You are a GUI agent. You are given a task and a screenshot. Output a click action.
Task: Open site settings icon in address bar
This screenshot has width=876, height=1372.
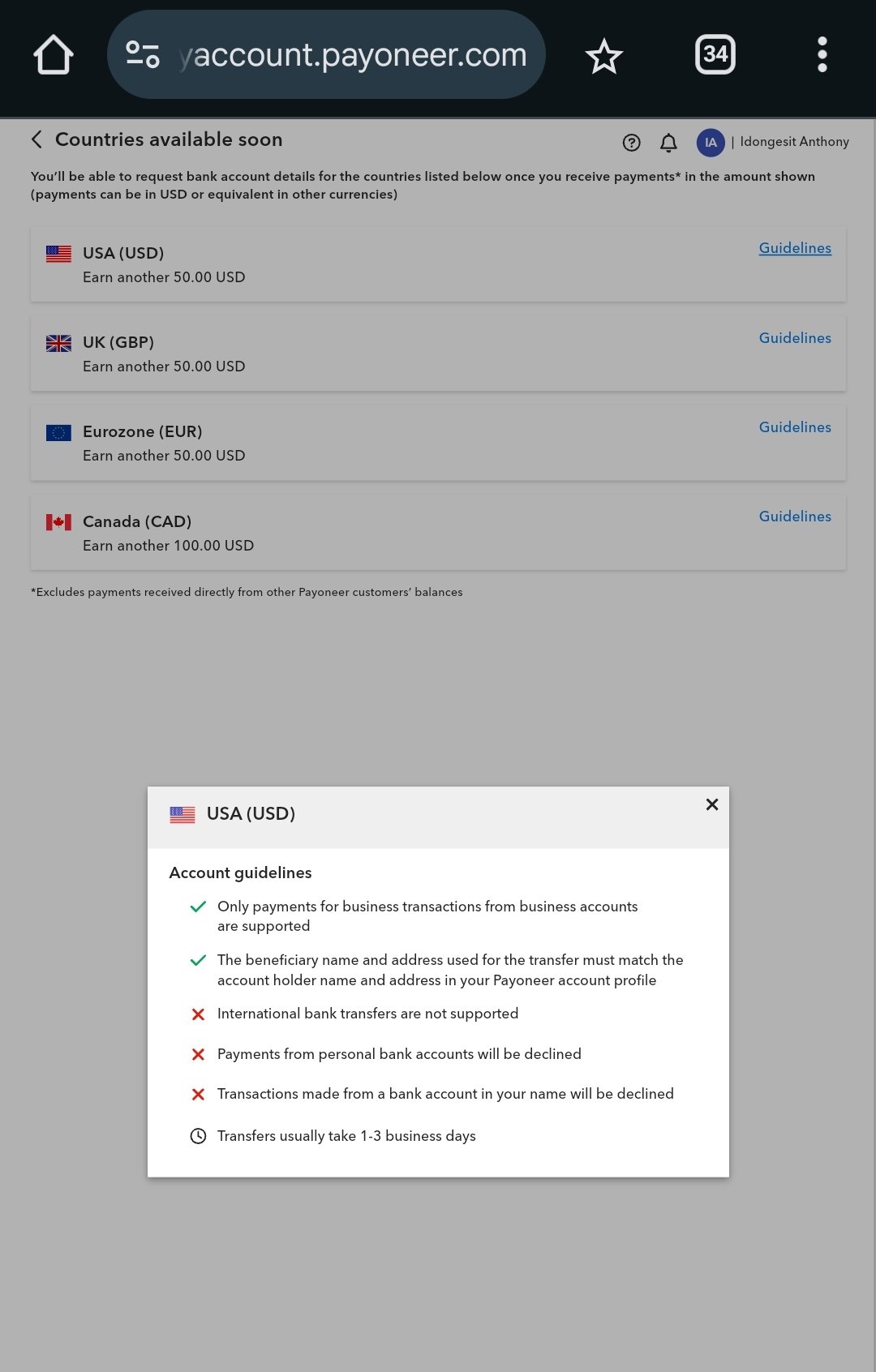(143, 54)
